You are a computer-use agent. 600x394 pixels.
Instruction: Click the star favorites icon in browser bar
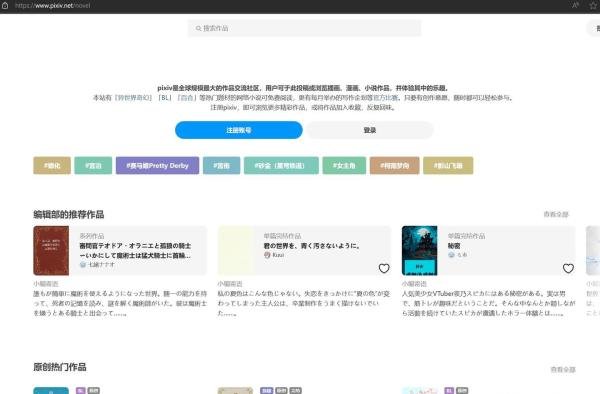(x=593, y=5)
